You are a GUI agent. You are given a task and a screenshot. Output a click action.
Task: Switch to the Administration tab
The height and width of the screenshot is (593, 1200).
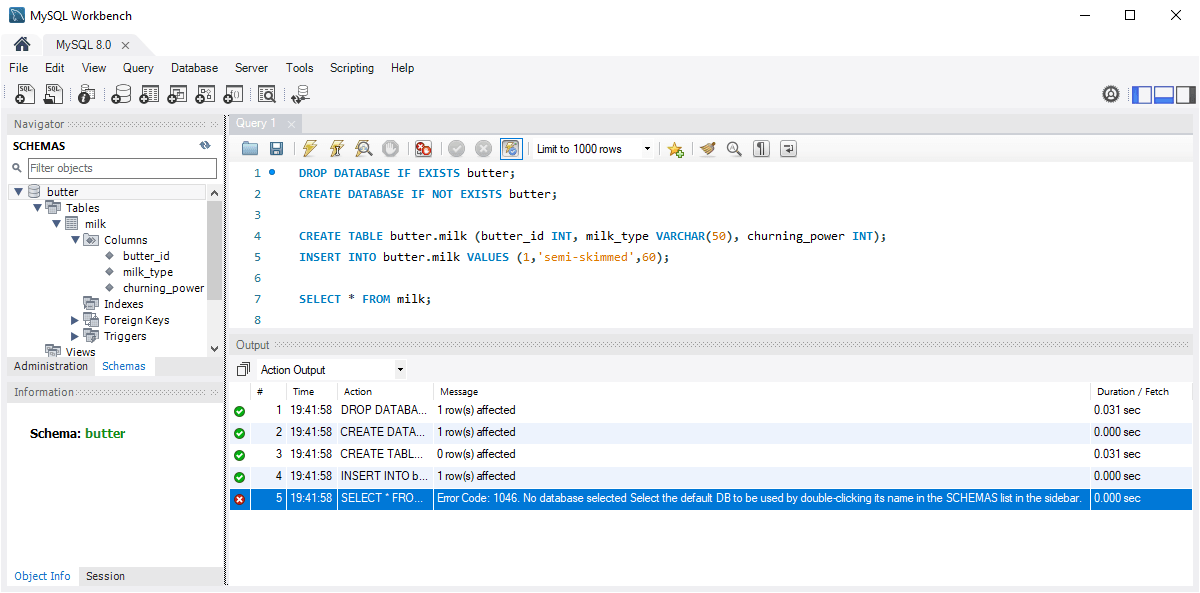point(50,366)
